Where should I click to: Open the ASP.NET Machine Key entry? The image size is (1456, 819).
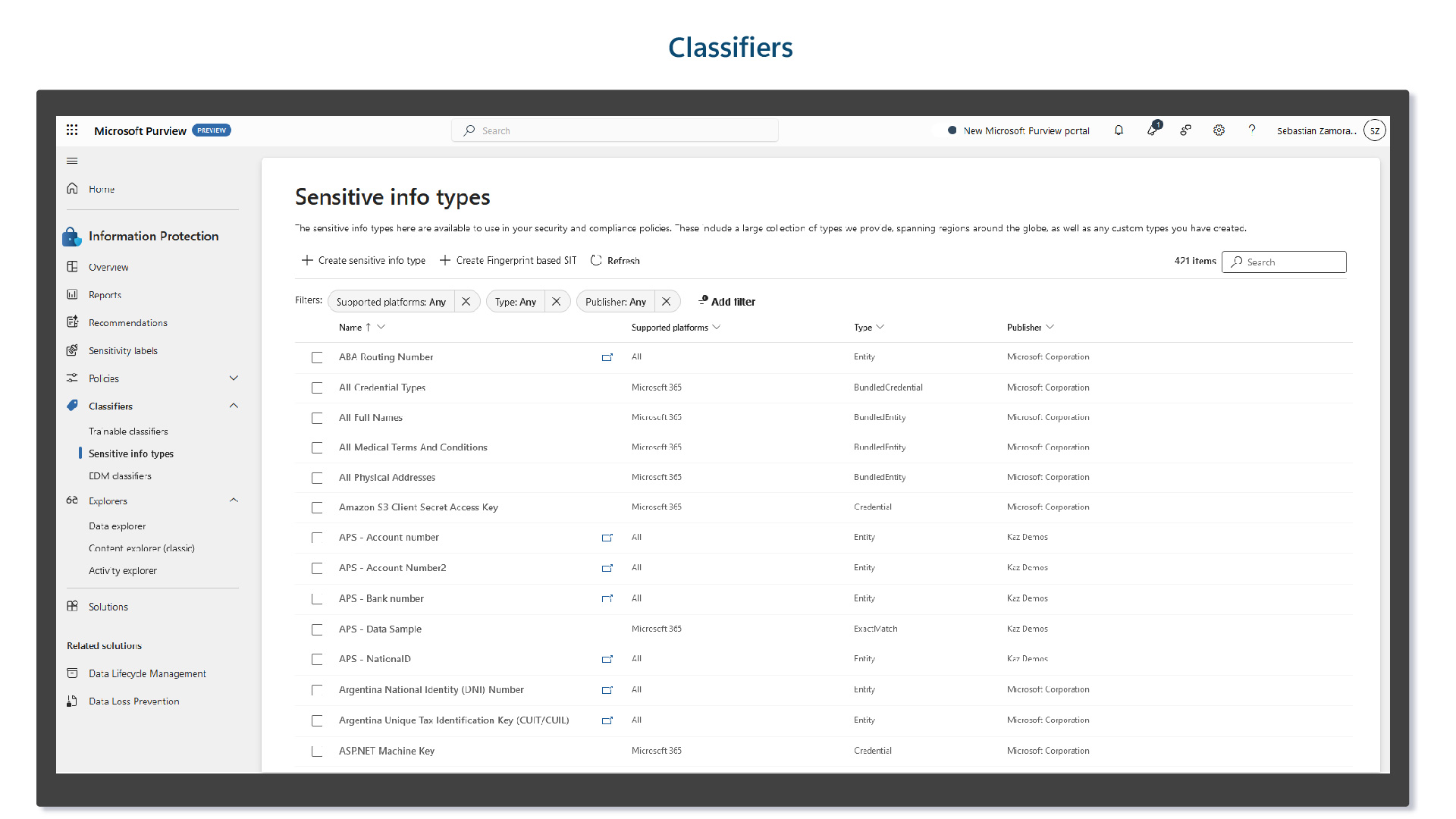click(x=387, y=751)
